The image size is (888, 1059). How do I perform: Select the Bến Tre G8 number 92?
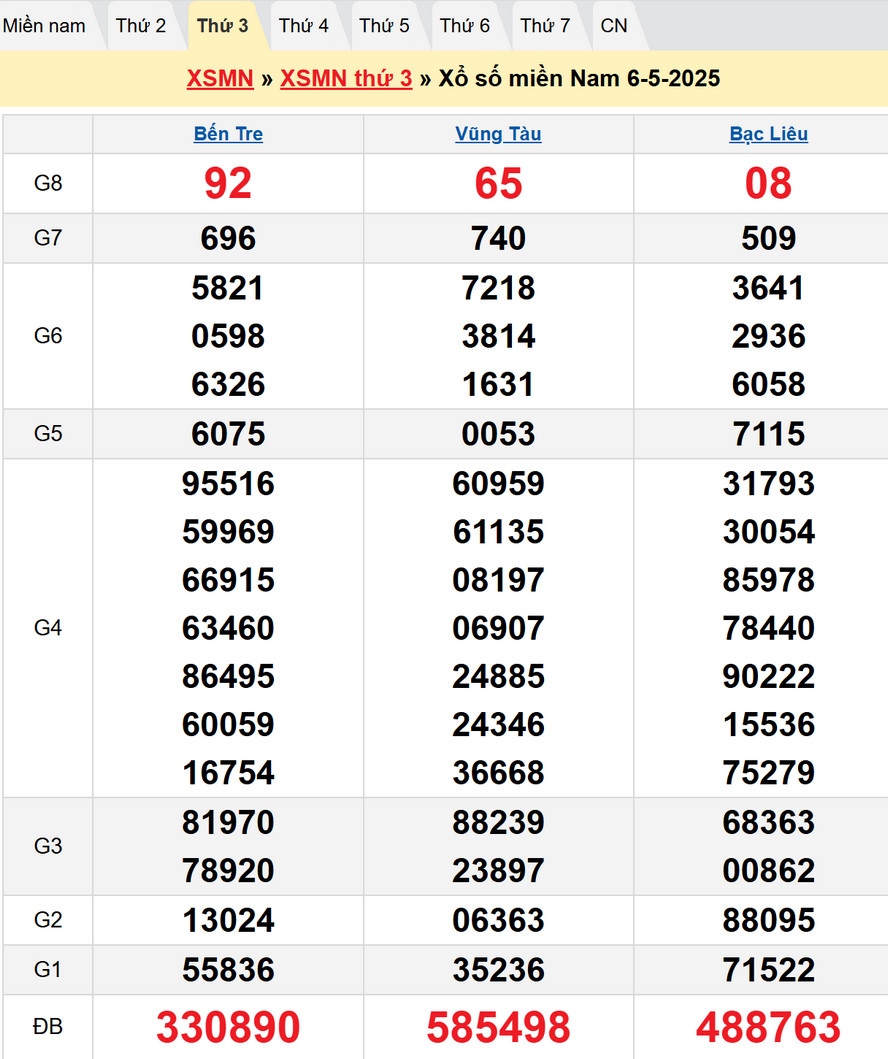point(228,184)
